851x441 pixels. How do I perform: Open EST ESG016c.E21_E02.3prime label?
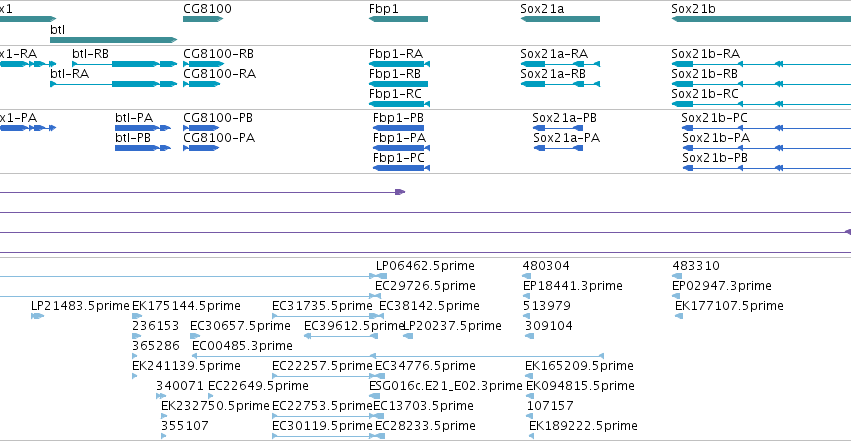tap(446, 386)
